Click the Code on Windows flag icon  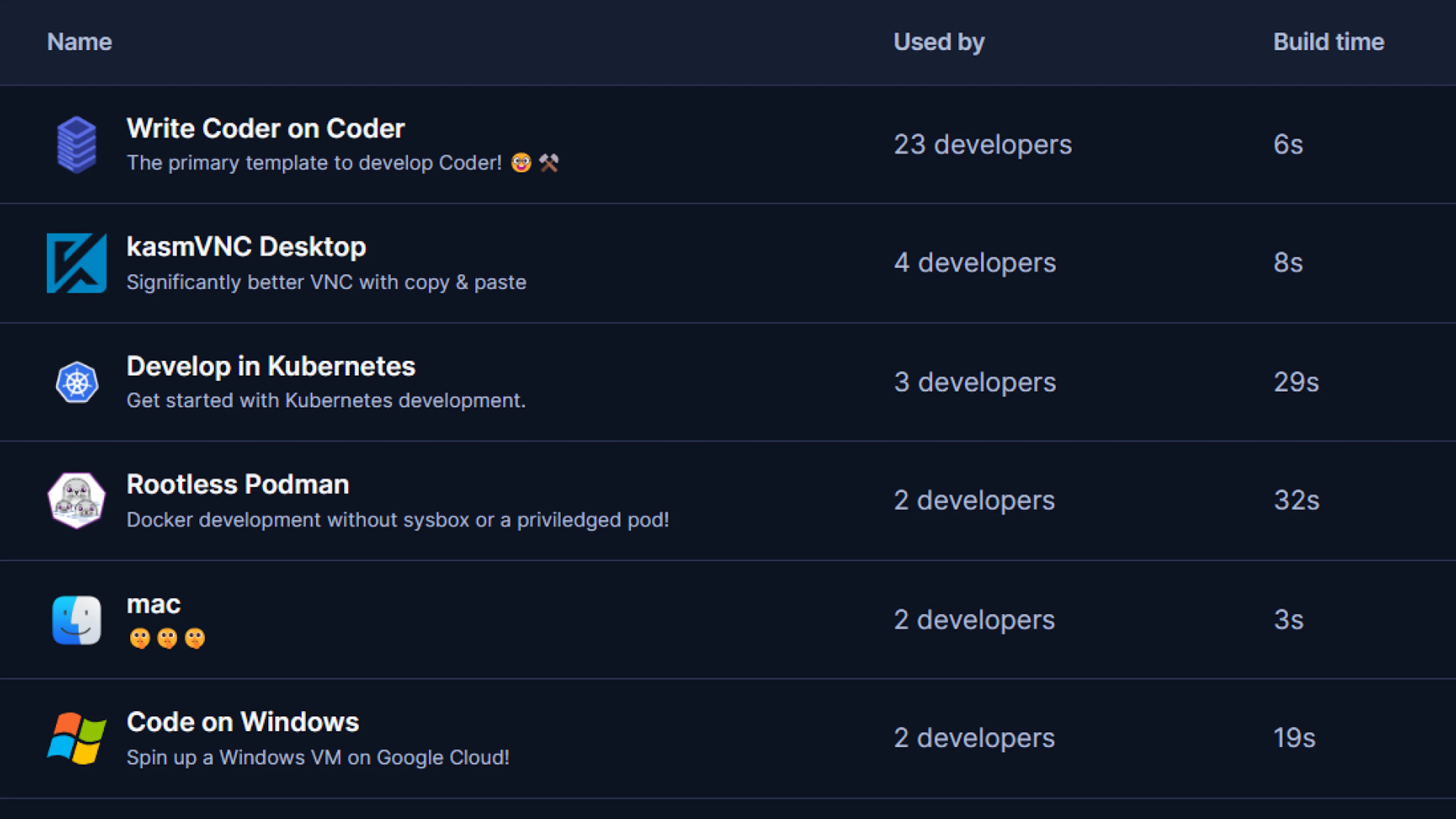click(76, 738)
